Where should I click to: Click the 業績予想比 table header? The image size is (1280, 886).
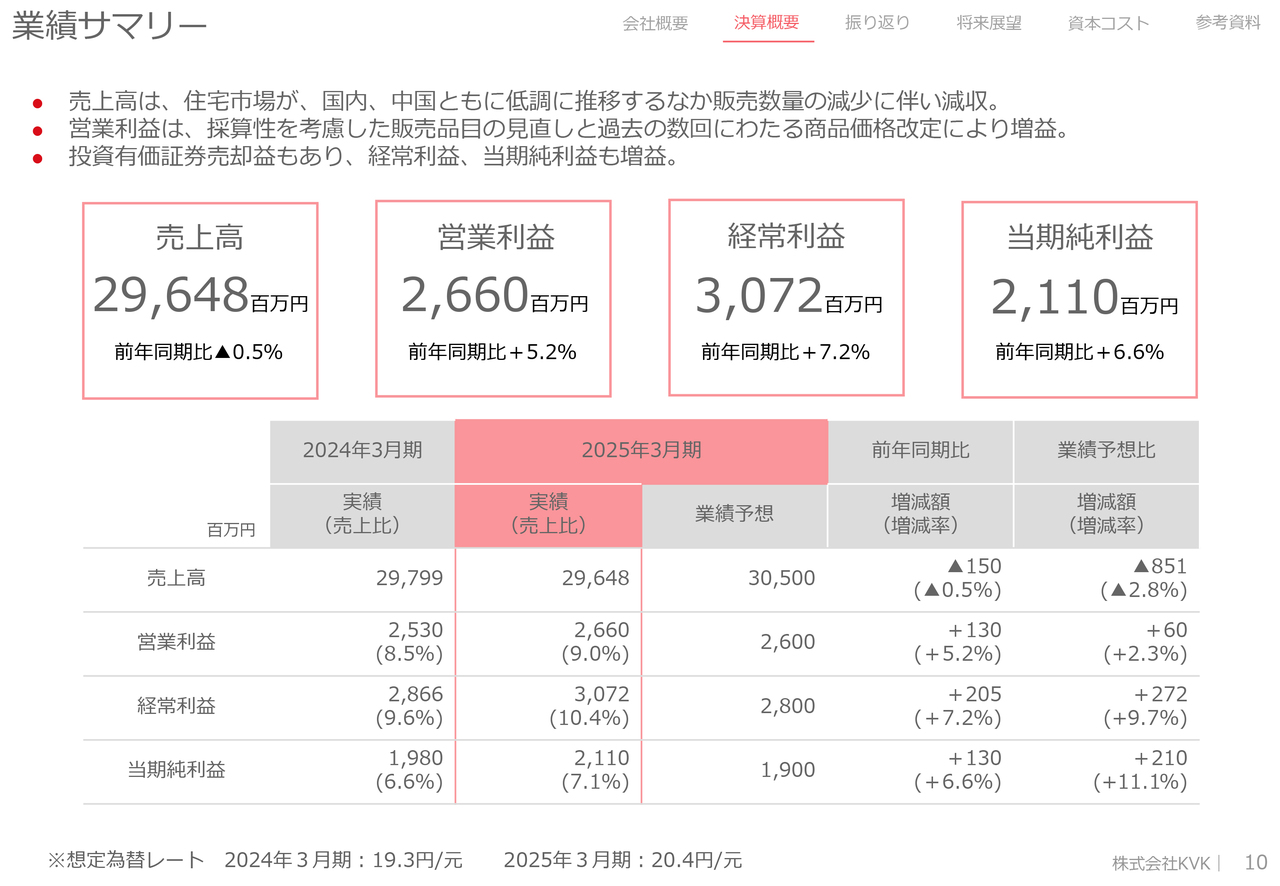click(1106, 450)
